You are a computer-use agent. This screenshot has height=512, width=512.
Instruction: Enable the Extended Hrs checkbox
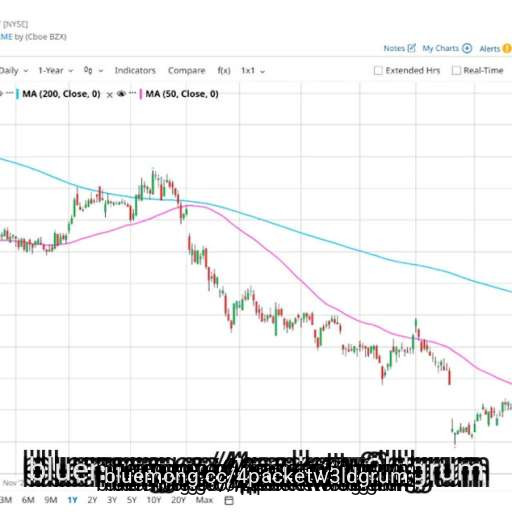click(378, 71)
